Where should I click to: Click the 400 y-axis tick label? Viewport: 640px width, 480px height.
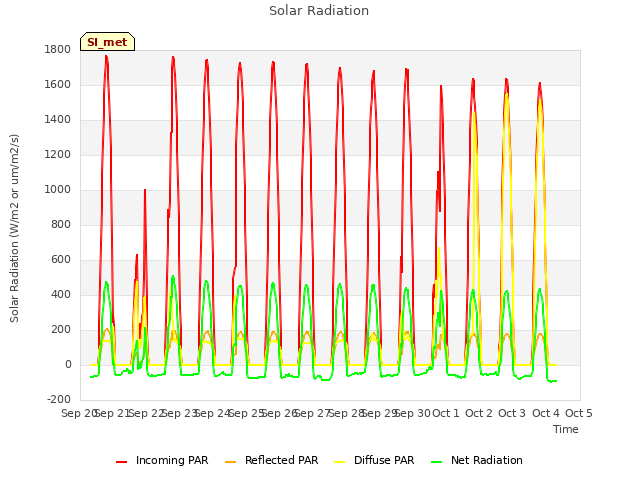(61, 295)
